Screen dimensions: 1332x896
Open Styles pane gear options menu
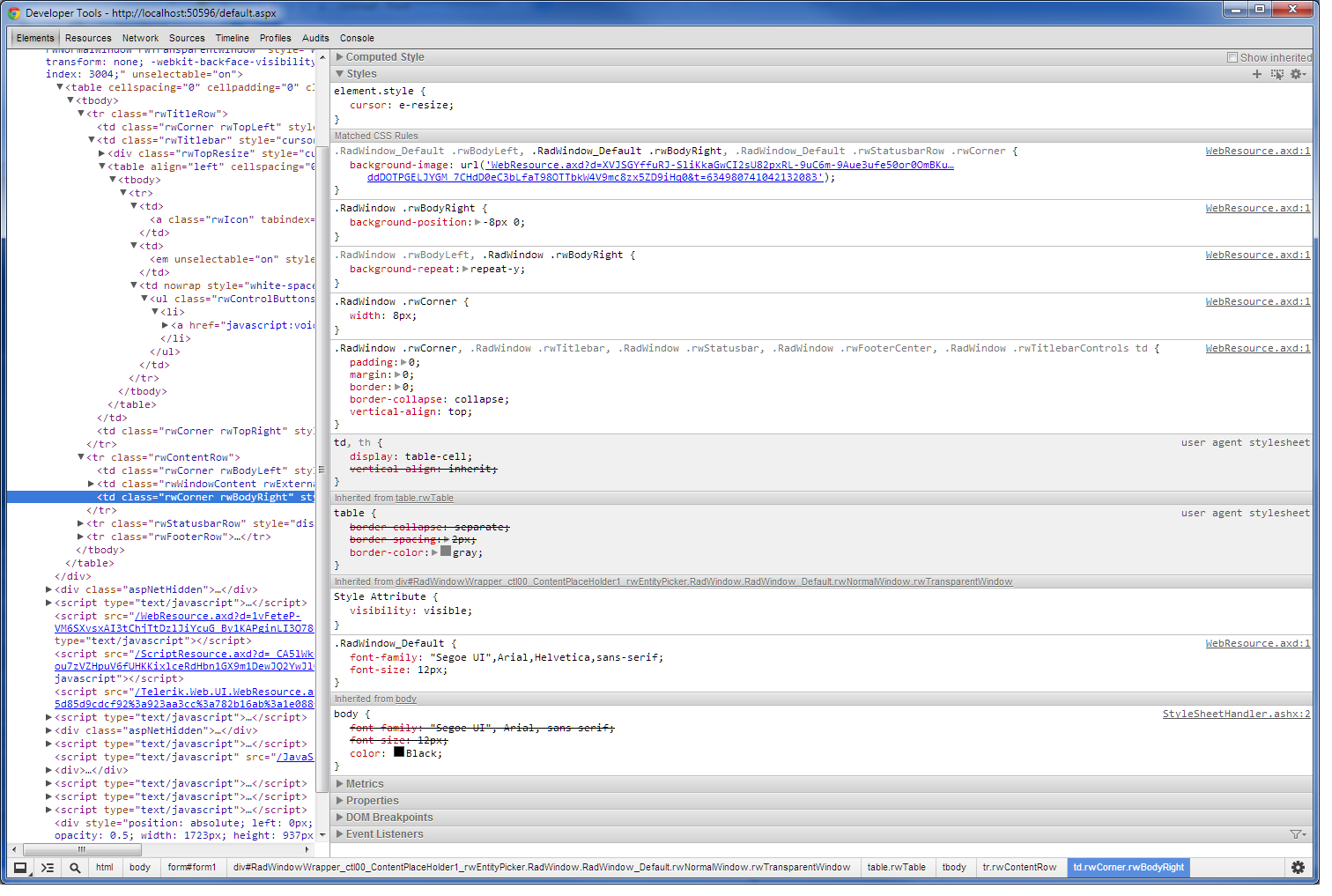point(1297,74)
